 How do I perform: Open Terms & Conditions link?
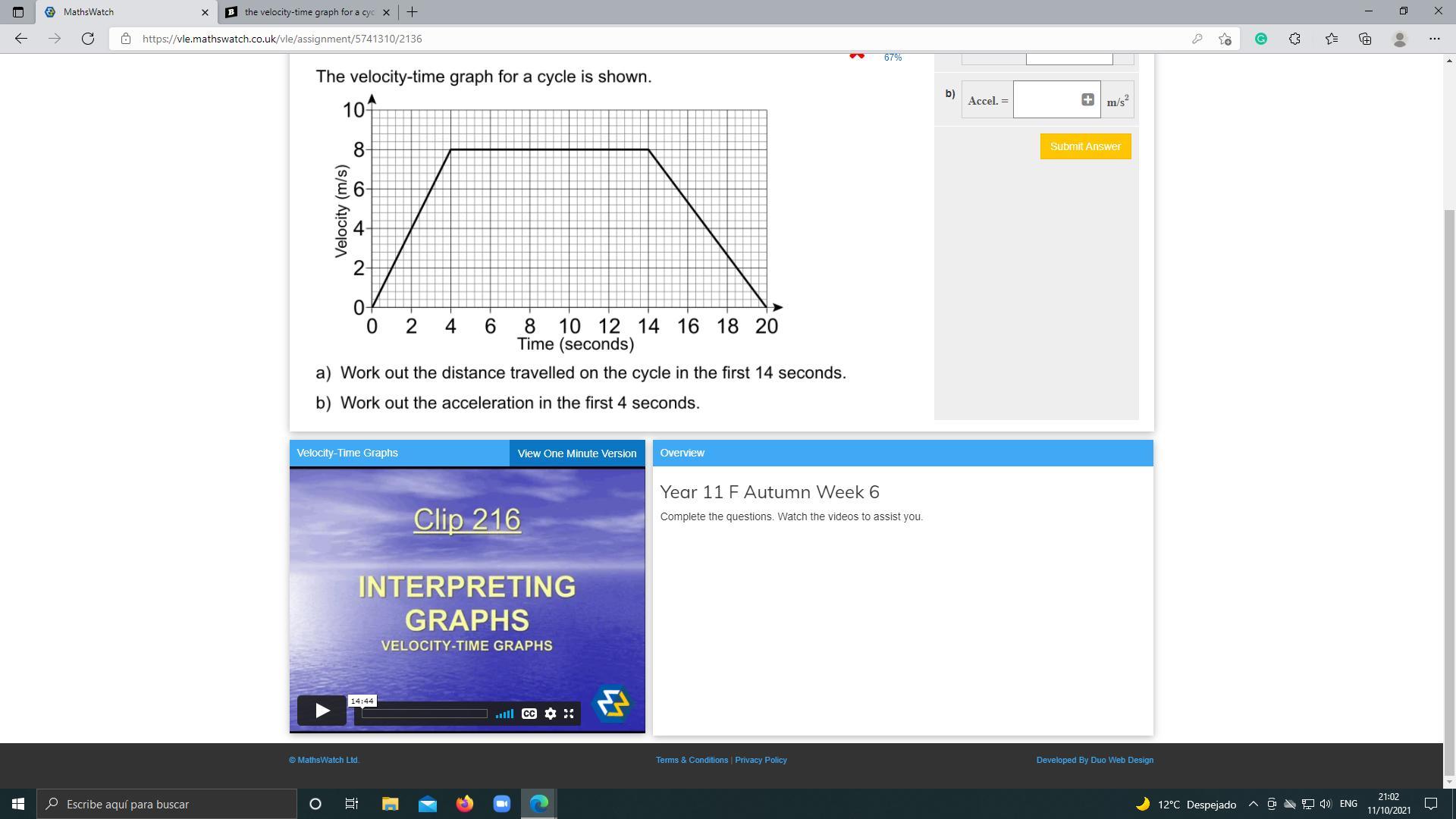coord(692,760)
